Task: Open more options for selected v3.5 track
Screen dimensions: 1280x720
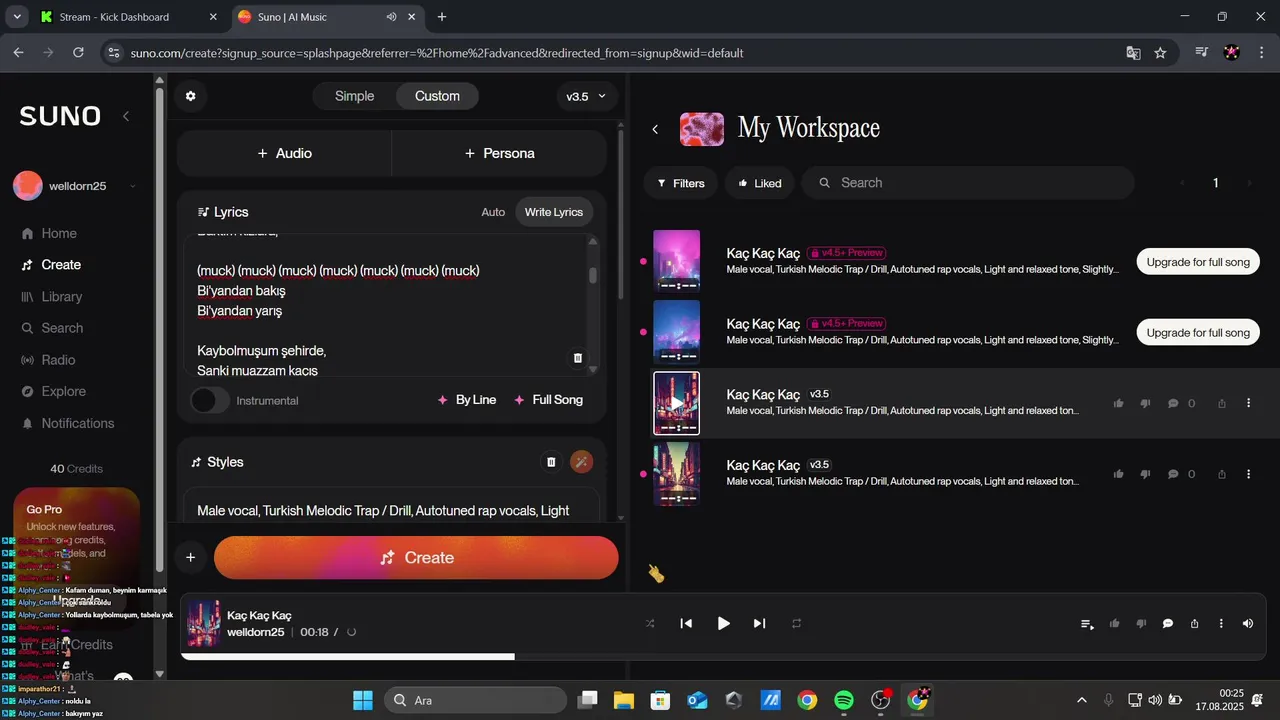Action: [x=1248, y=403]
